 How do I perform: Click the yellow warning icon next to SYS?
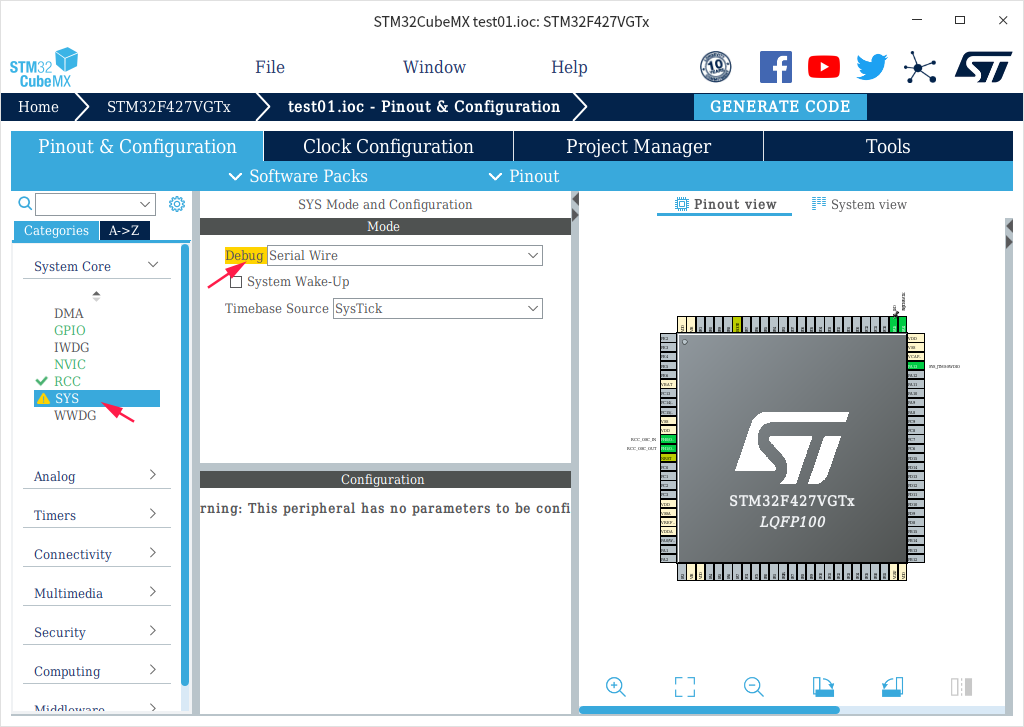click(x=43, y=398)
